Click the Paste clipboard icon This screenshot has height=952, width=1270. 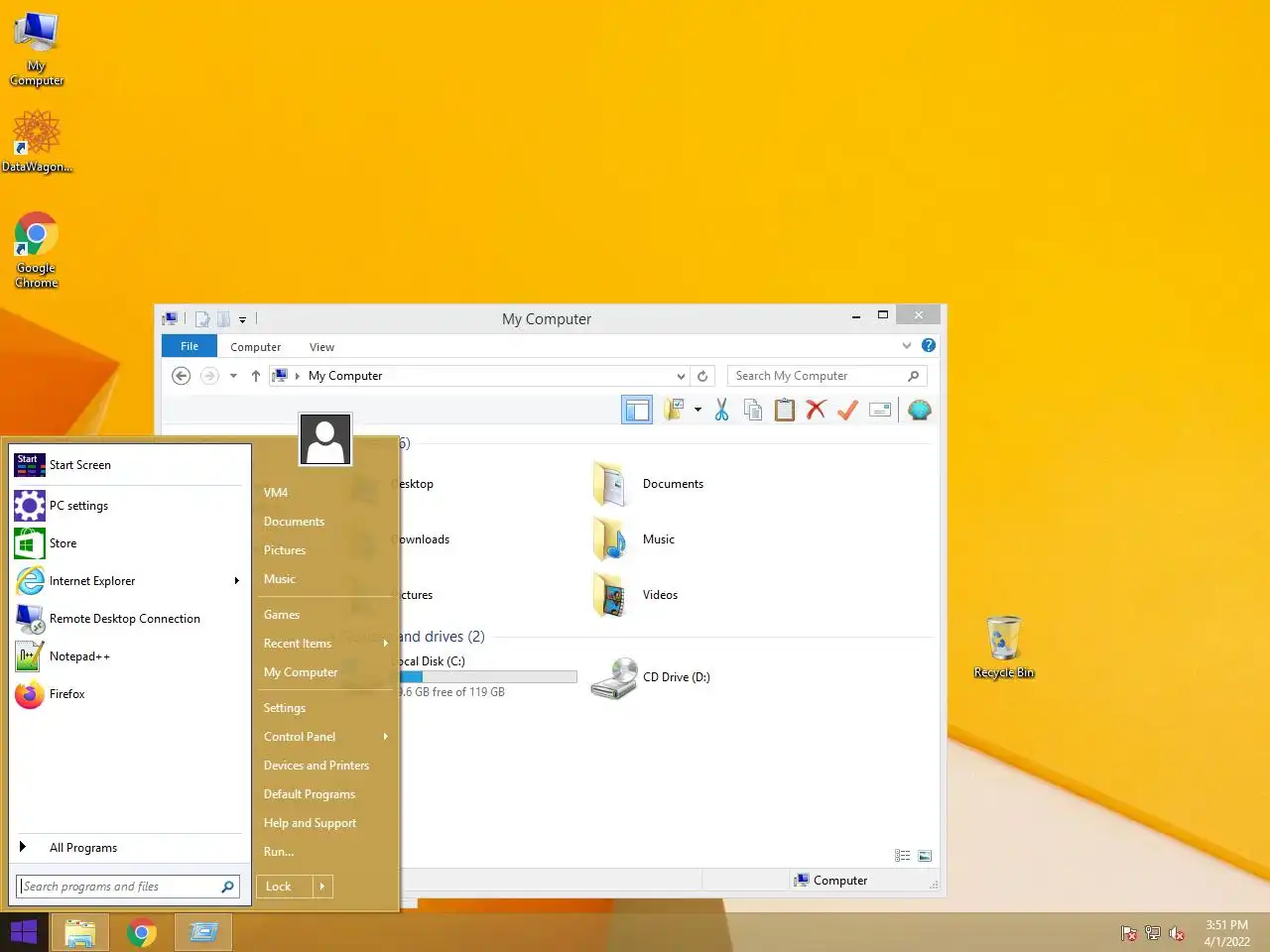785,410
